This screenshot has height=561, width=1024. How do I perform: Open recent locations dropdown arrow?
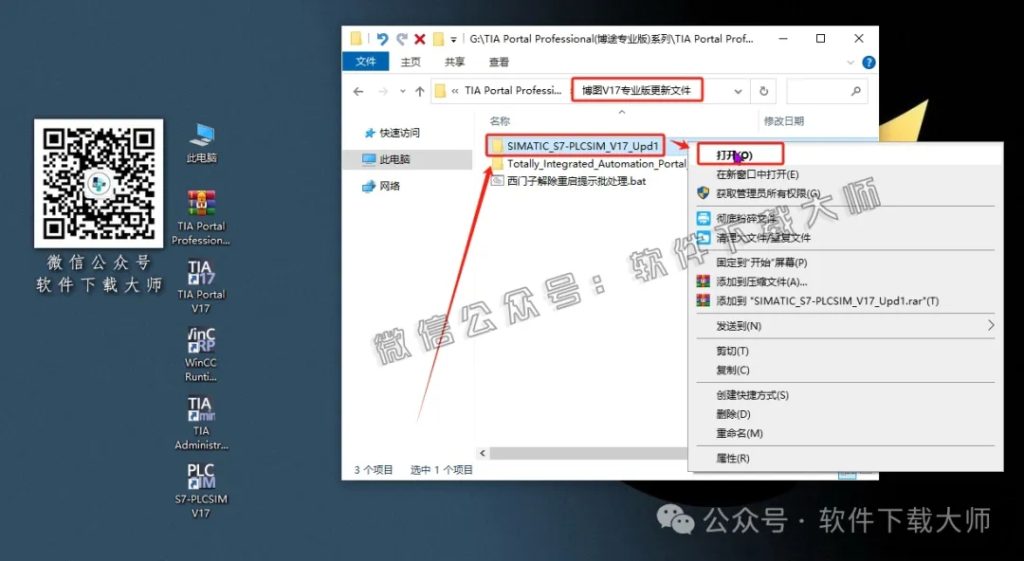click(403, 91)
